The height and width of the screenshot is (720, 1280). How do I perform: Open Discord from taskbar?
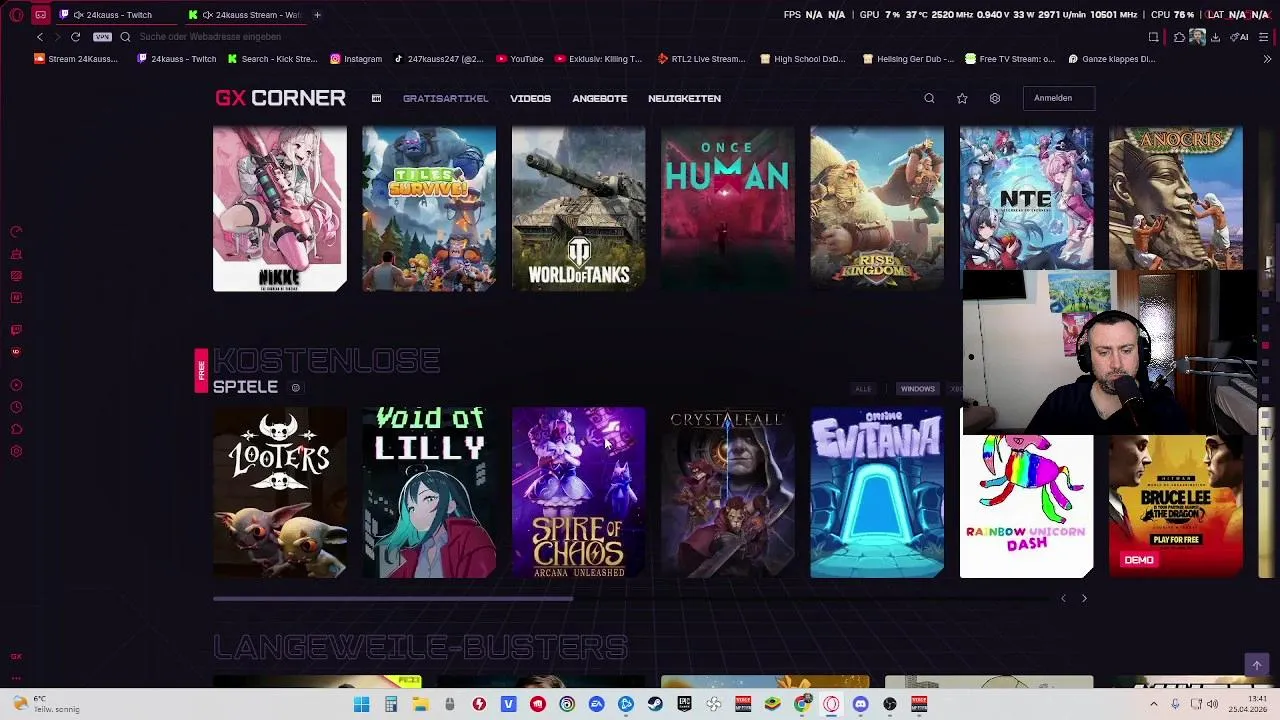860,704
